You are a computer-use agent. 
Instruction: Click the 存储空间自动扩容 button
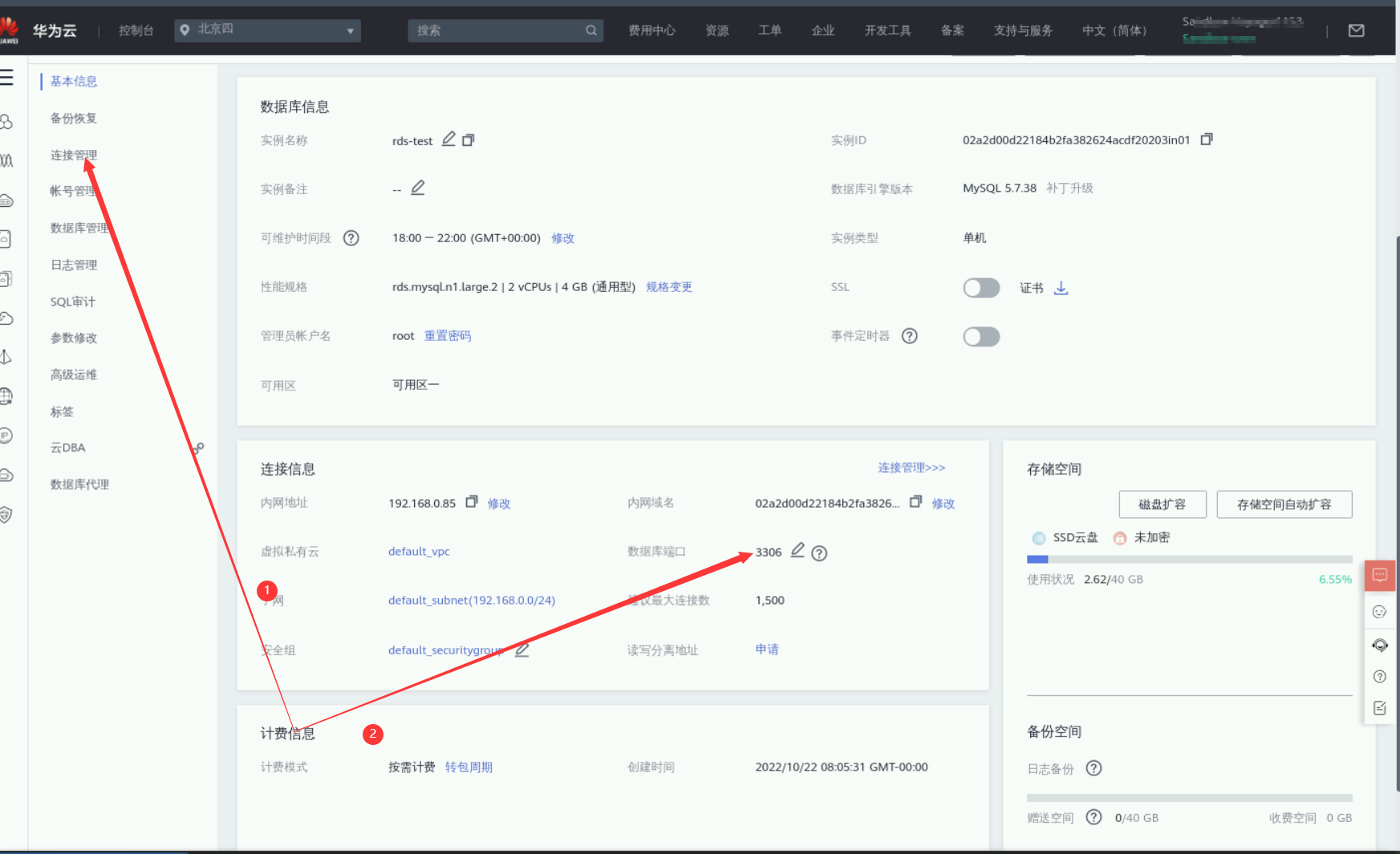[x=1284, y=504]
